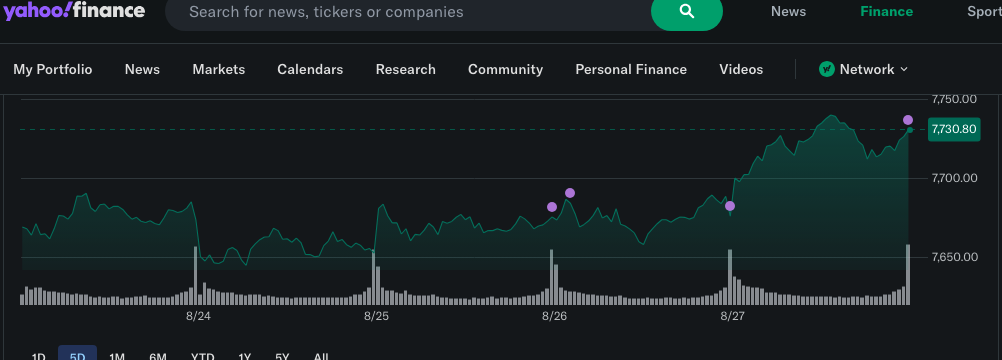Image resolution: width=1002 pixels, height=360 pixels.
Task: Open the Research menu
Action: click(x=405, y=69)
